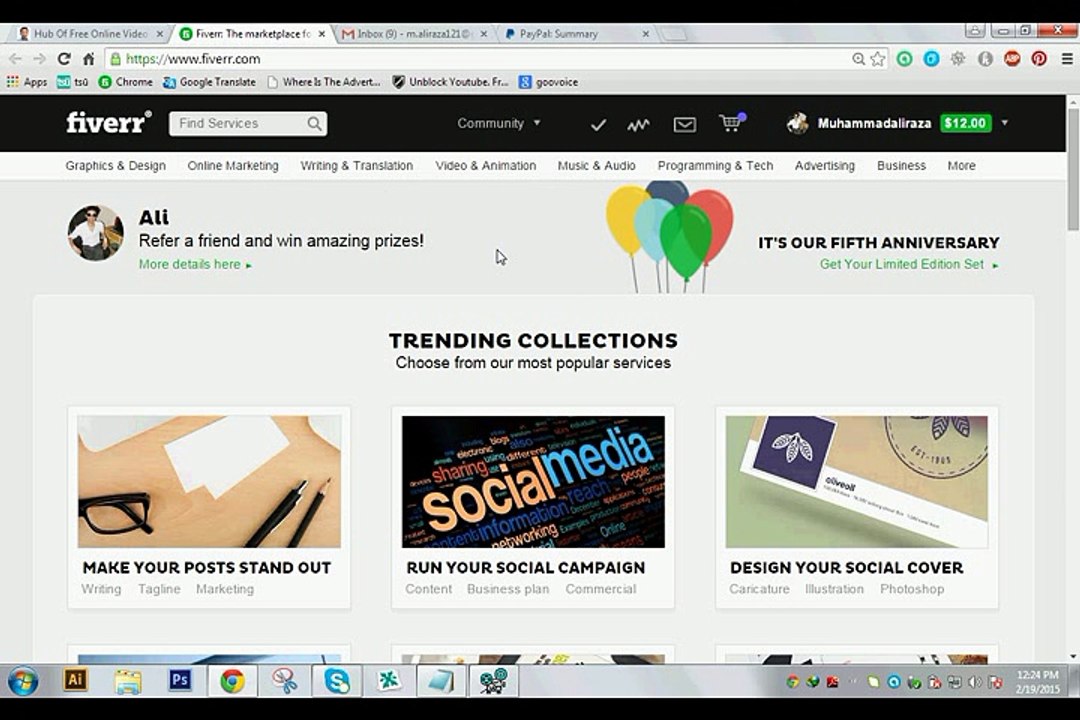Open Adobe Illustrator from the taskbar
This screenshot has height=720, width=1080.
coord(75,681)
